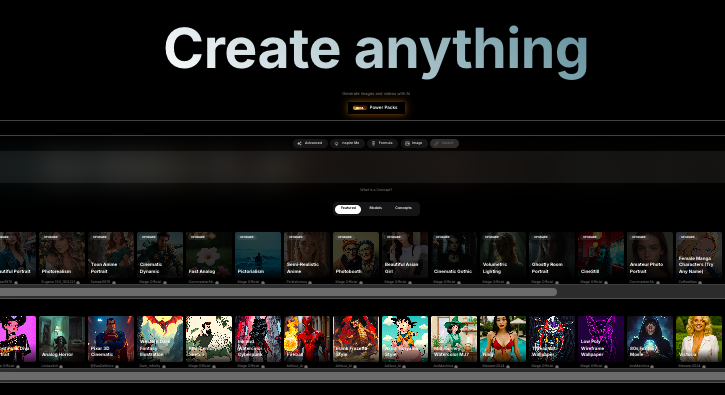
Task: Click the Formula flask icon
Action: [374, 143]
